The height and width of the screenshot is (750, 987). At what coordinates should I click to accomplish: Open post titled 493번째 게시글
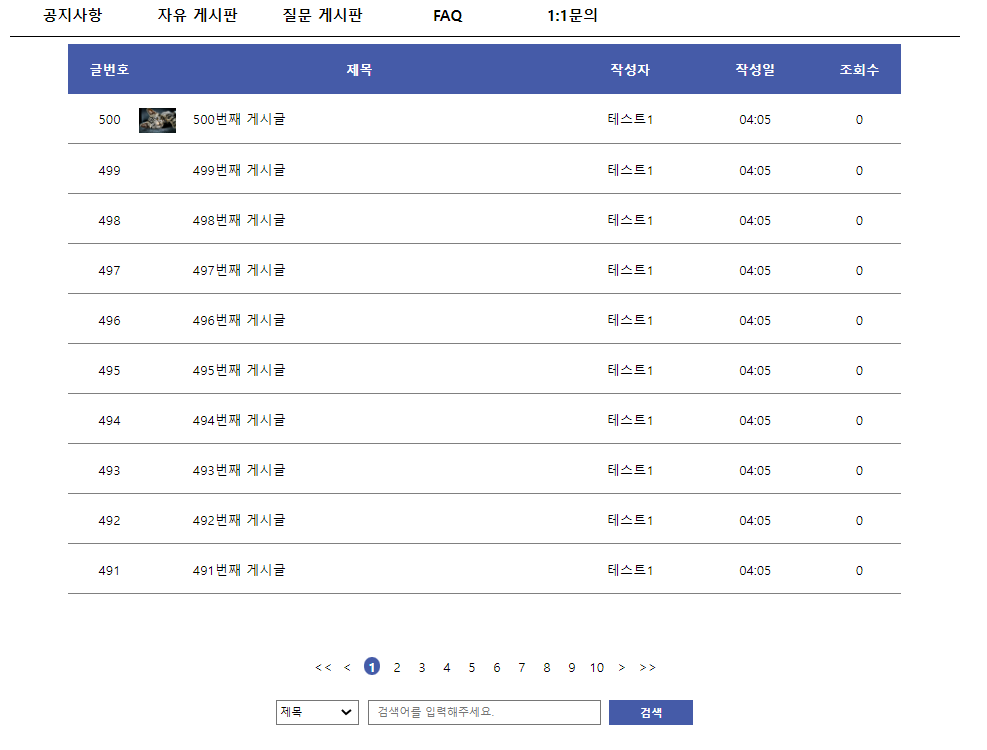(239, 470)
